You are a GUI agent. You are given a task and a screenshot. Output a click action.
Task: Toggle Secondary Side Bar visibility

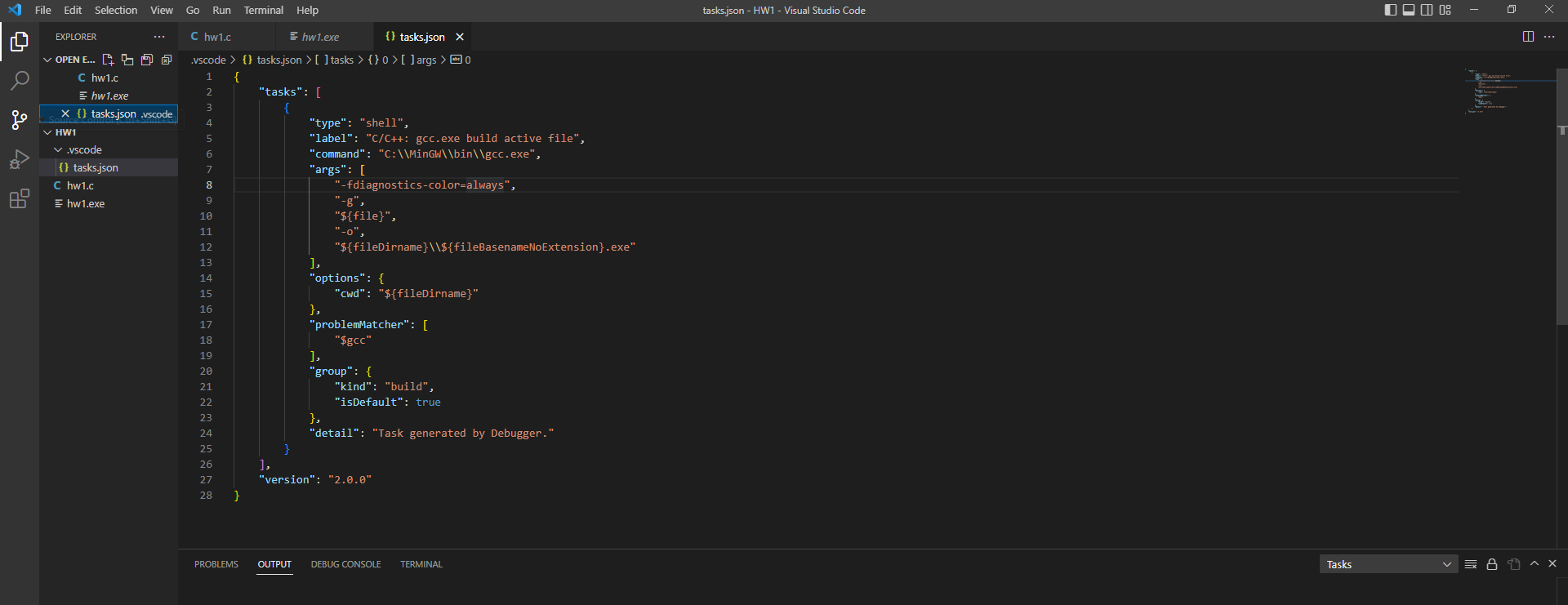(x=1427, y=10)
